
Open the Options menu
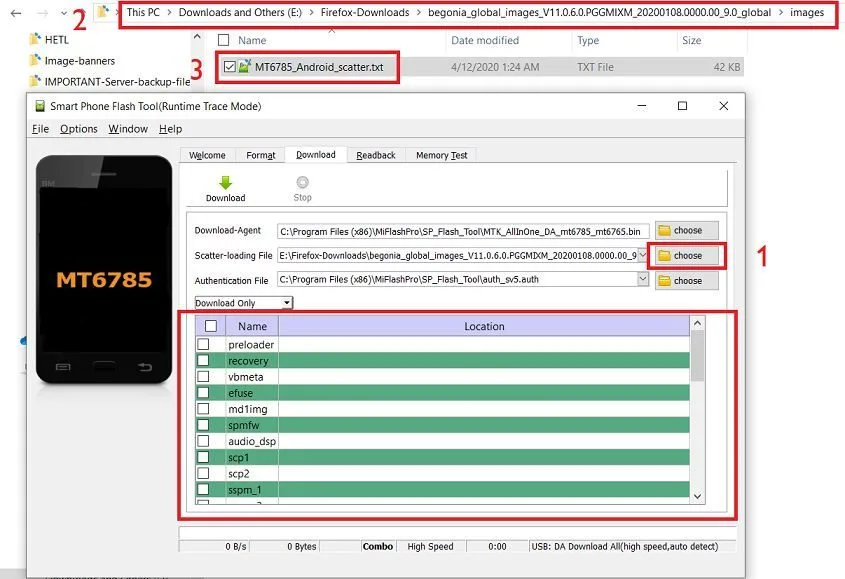tap(79, 128)
